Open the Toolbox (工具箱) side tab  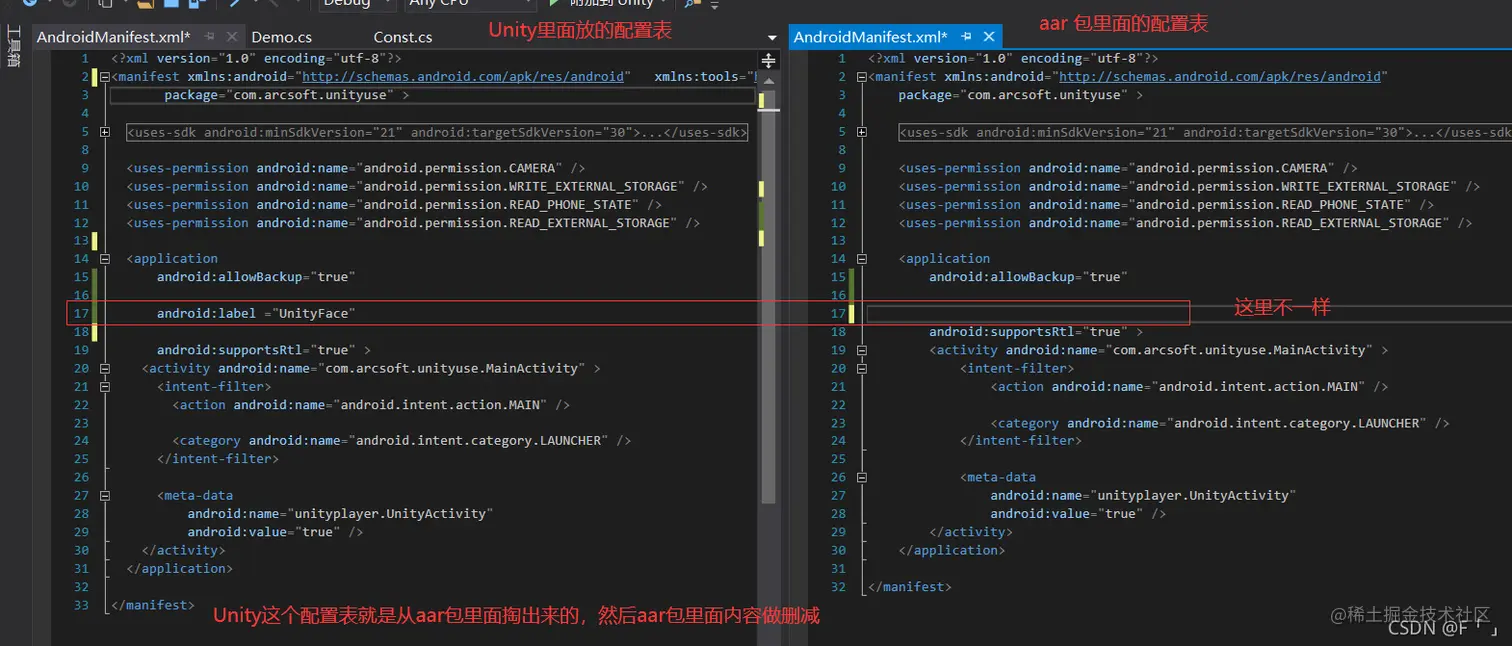(13, 46)
